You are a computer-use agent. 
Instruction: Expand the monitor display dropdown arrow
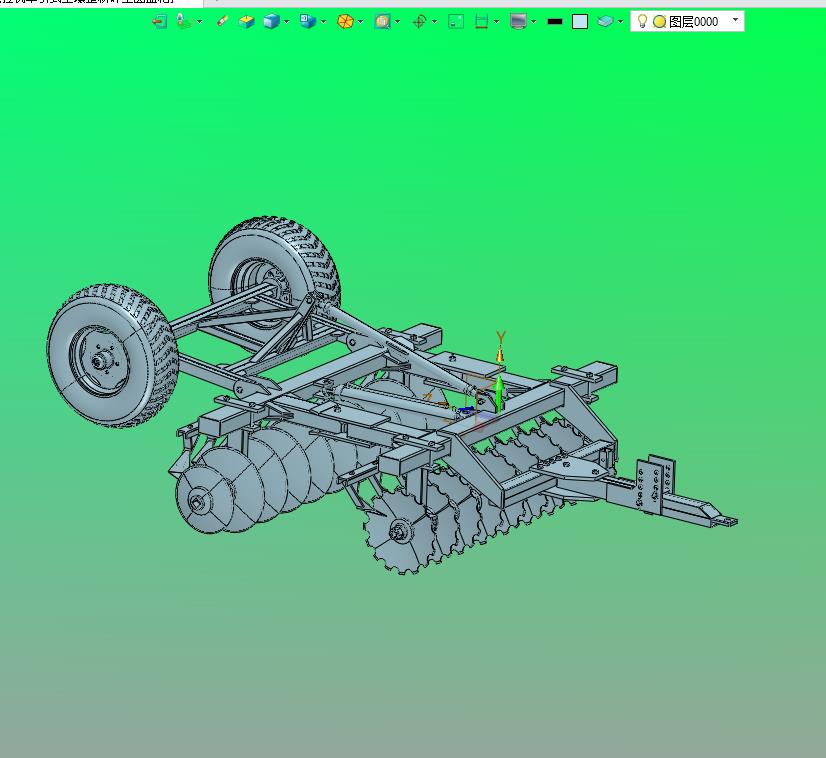[534, 22]
